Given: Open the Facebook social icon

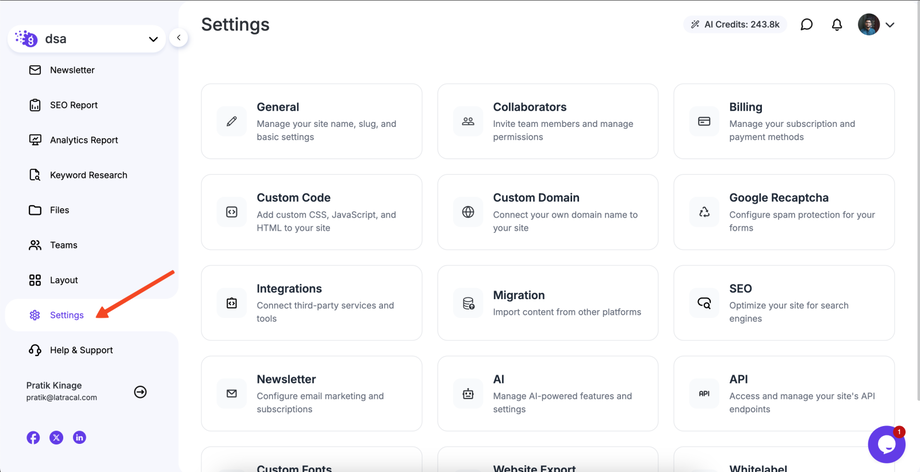Looking at the screenshot, I should point(33,437).
